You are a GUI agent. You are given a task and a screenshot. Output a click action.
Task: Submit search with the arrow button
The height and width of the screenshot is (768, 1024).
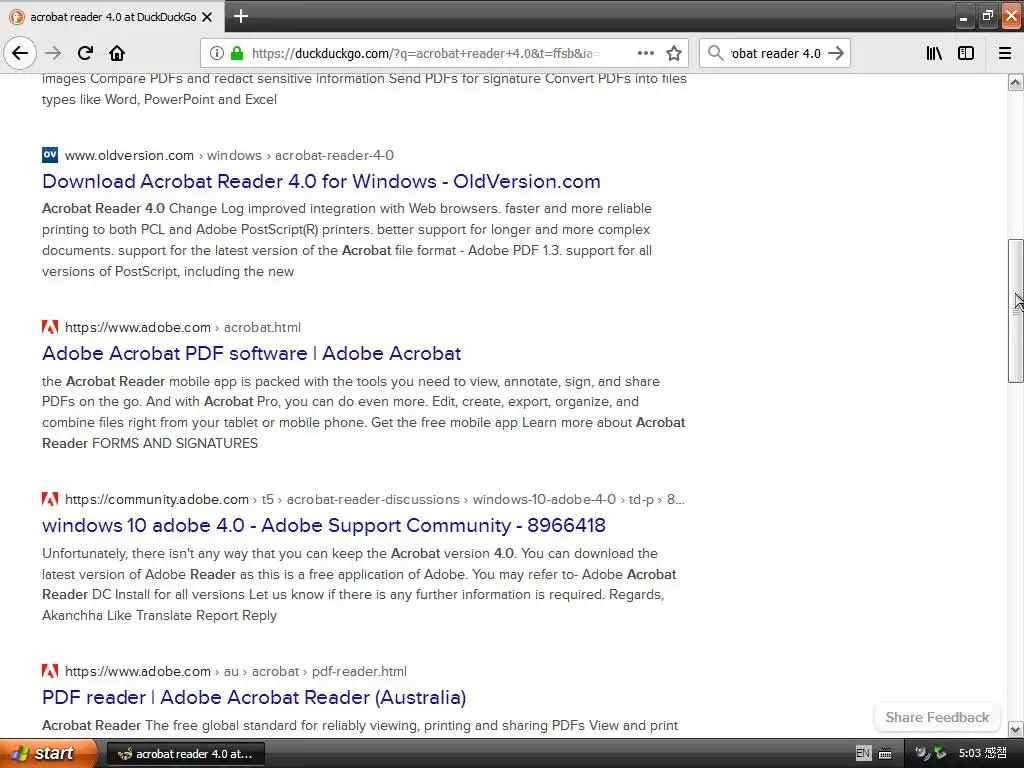[x=836, y=53]
